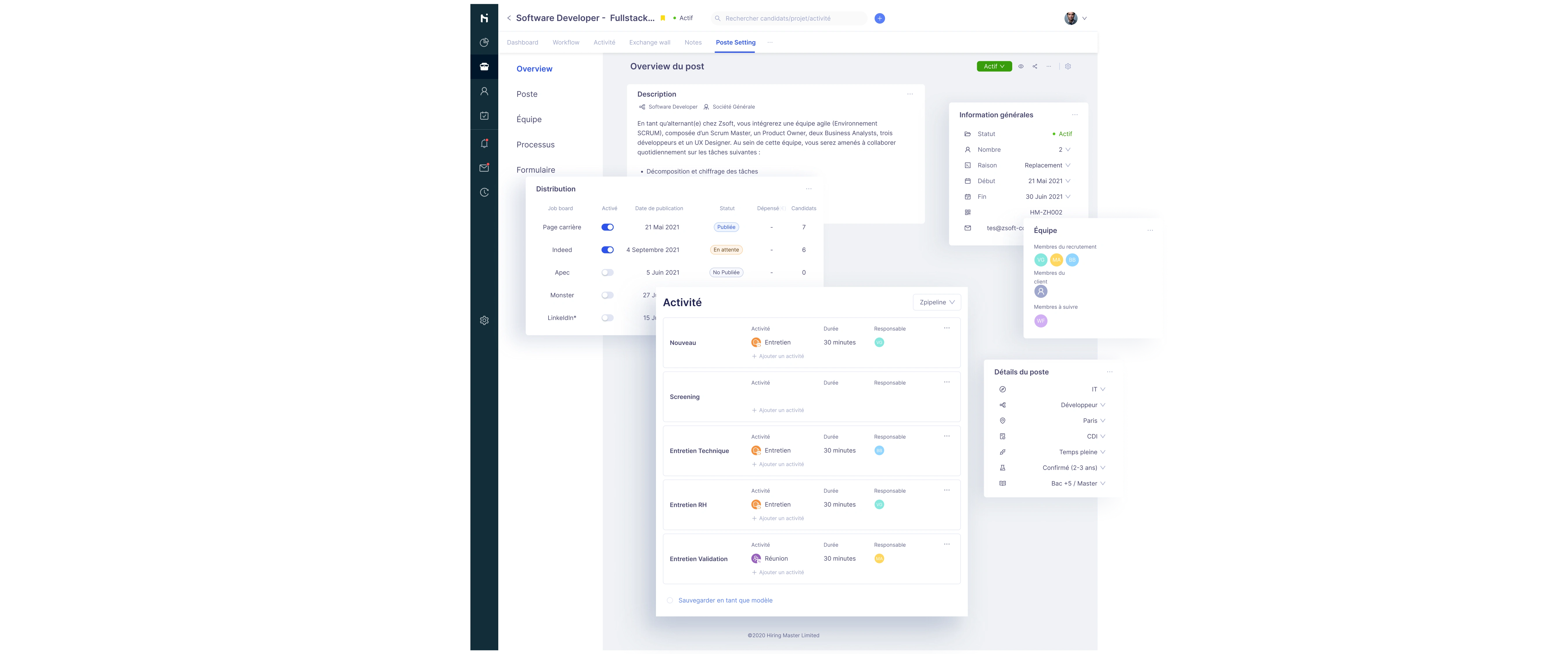The height and width of the screenshot is (654, 1568).
Task: Open the Zpipeline dropdown
Action: pos(937,302)
